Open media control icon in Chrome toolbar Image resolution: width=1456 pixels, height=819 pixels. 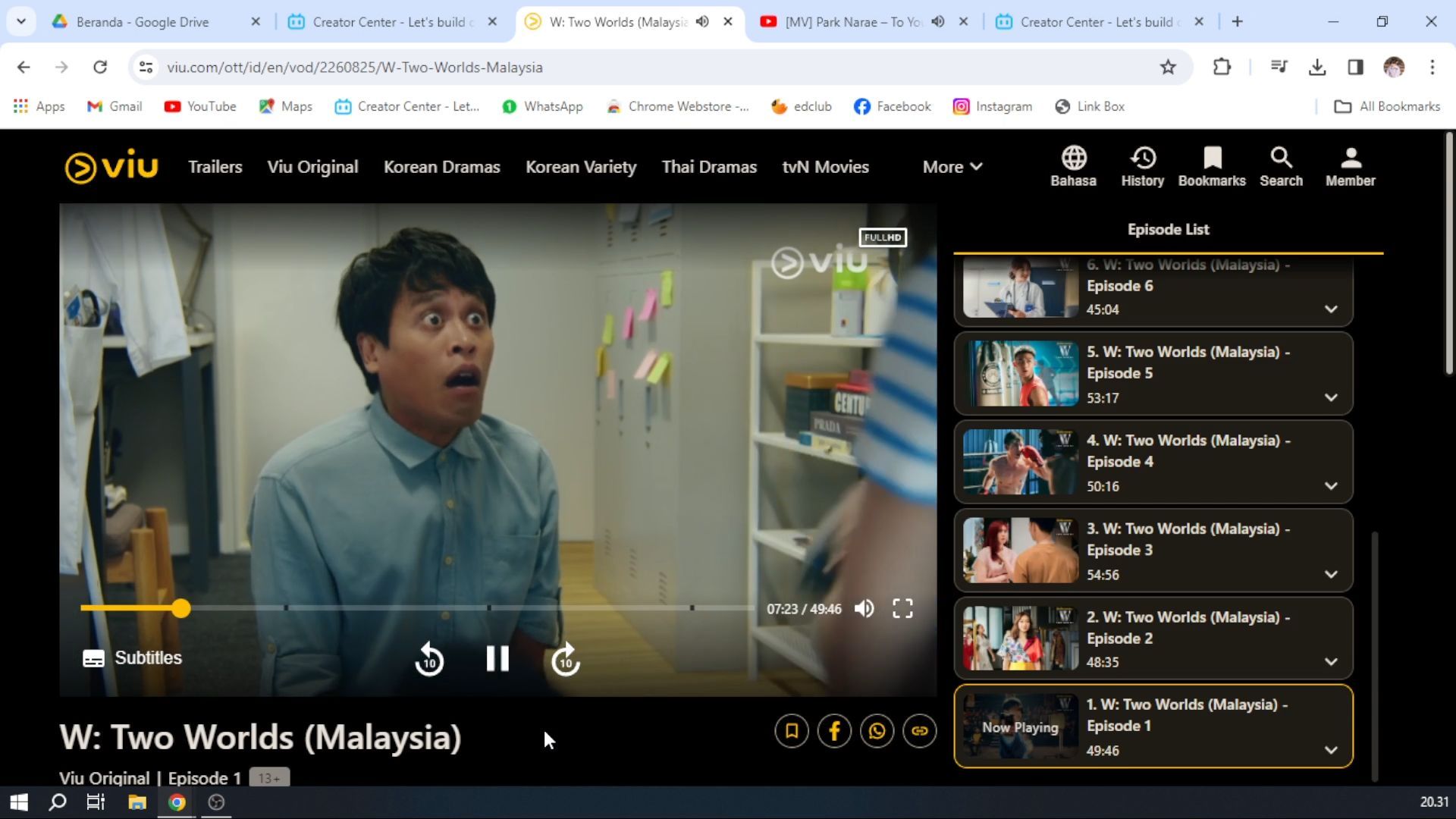tap(1279, 67)
